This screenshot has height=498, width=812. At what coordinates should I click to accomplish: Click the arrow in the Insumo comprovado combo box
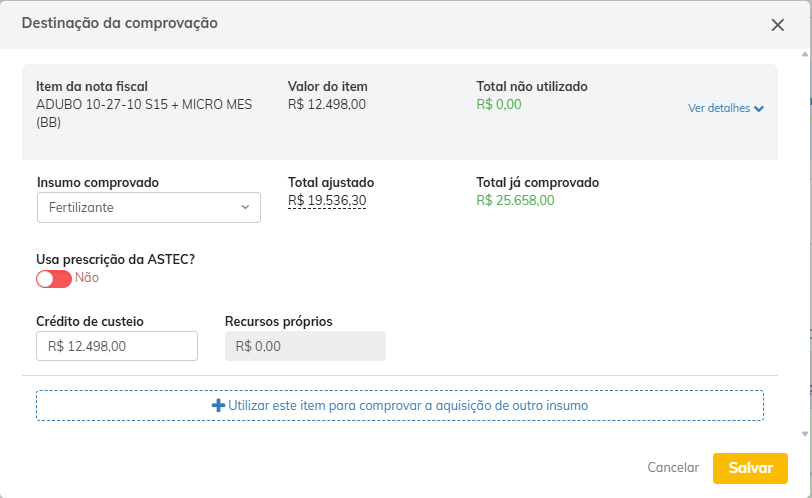click(x=245, y=208)
